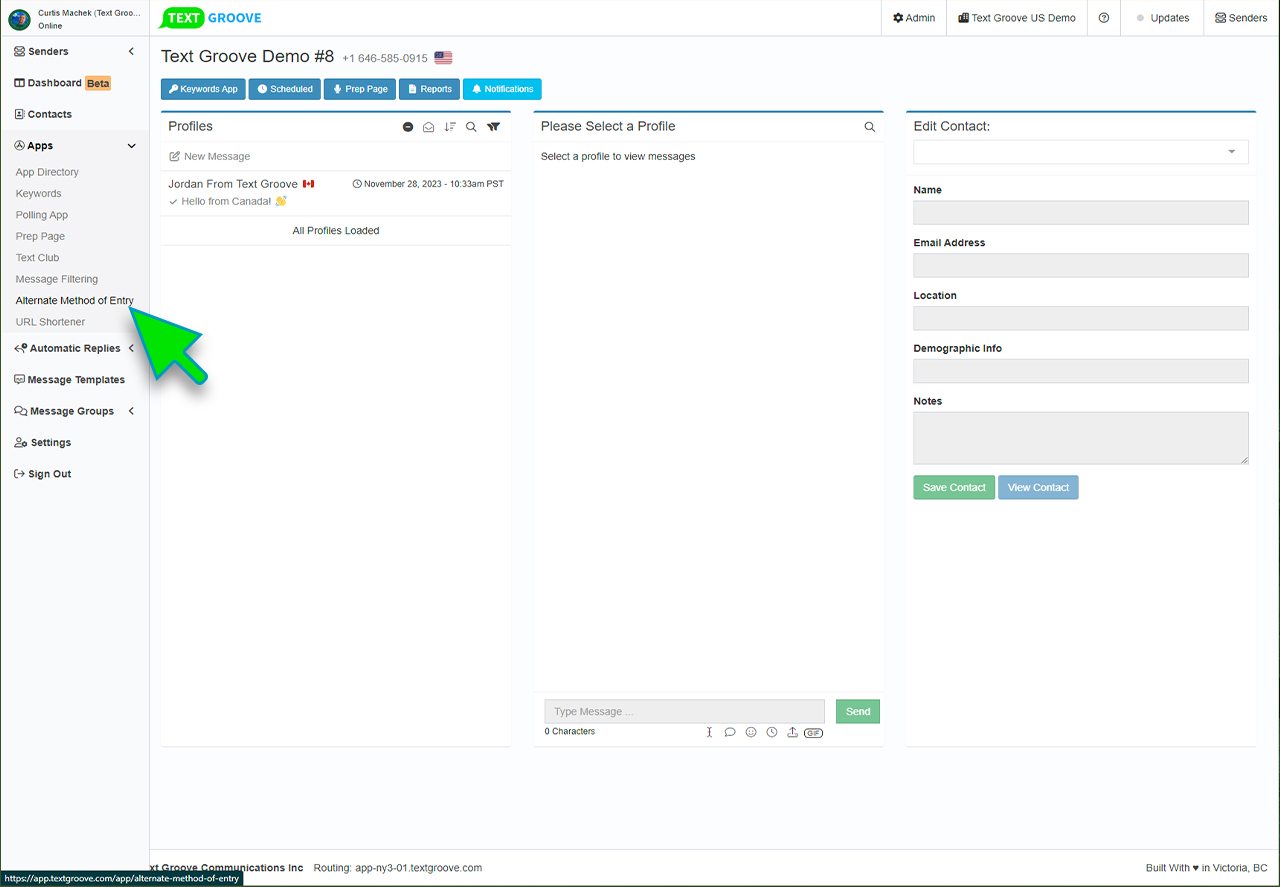Open Alternate Method of Entry link
This screenshot has height=887, width=1280.
pos(75,300)
